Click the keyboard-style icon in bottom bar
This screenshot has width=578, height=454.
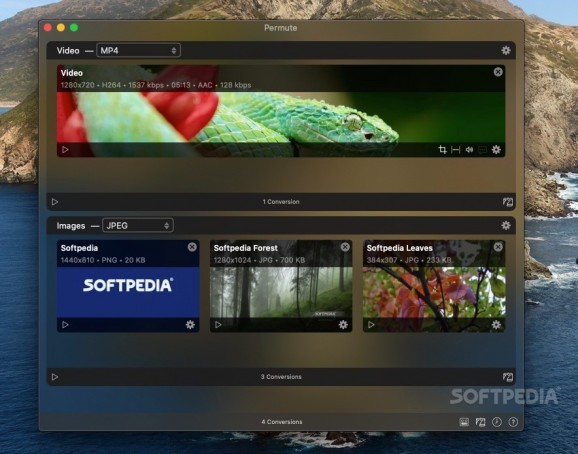464,422
